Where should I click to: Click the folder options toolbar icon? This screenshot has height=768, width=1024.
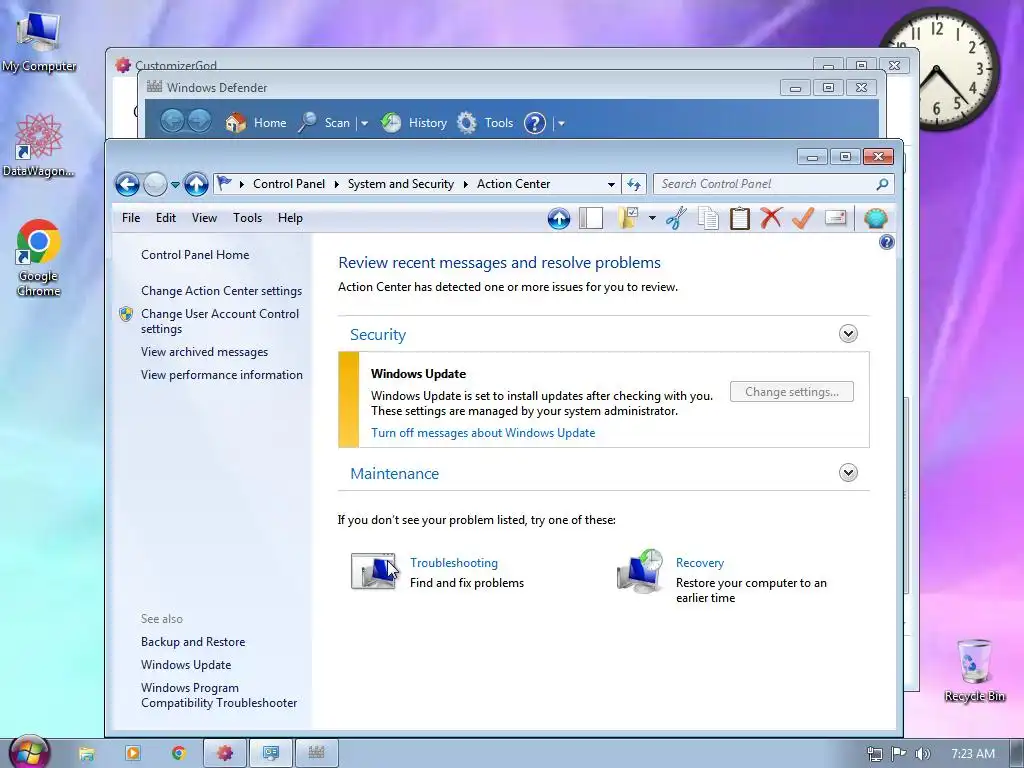click(628, 217)
